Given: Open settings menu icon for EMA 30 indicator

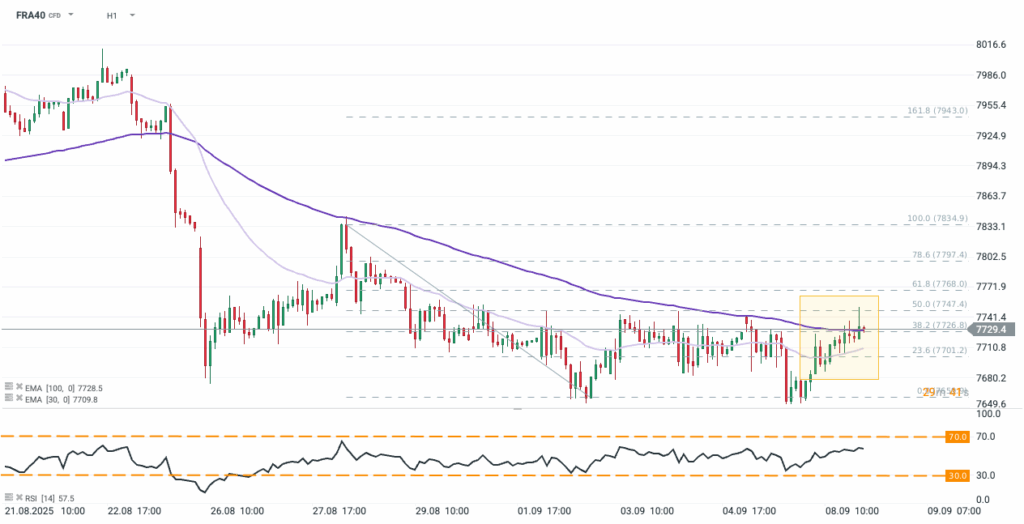Looking at the screenshot, I should point(7,398).
